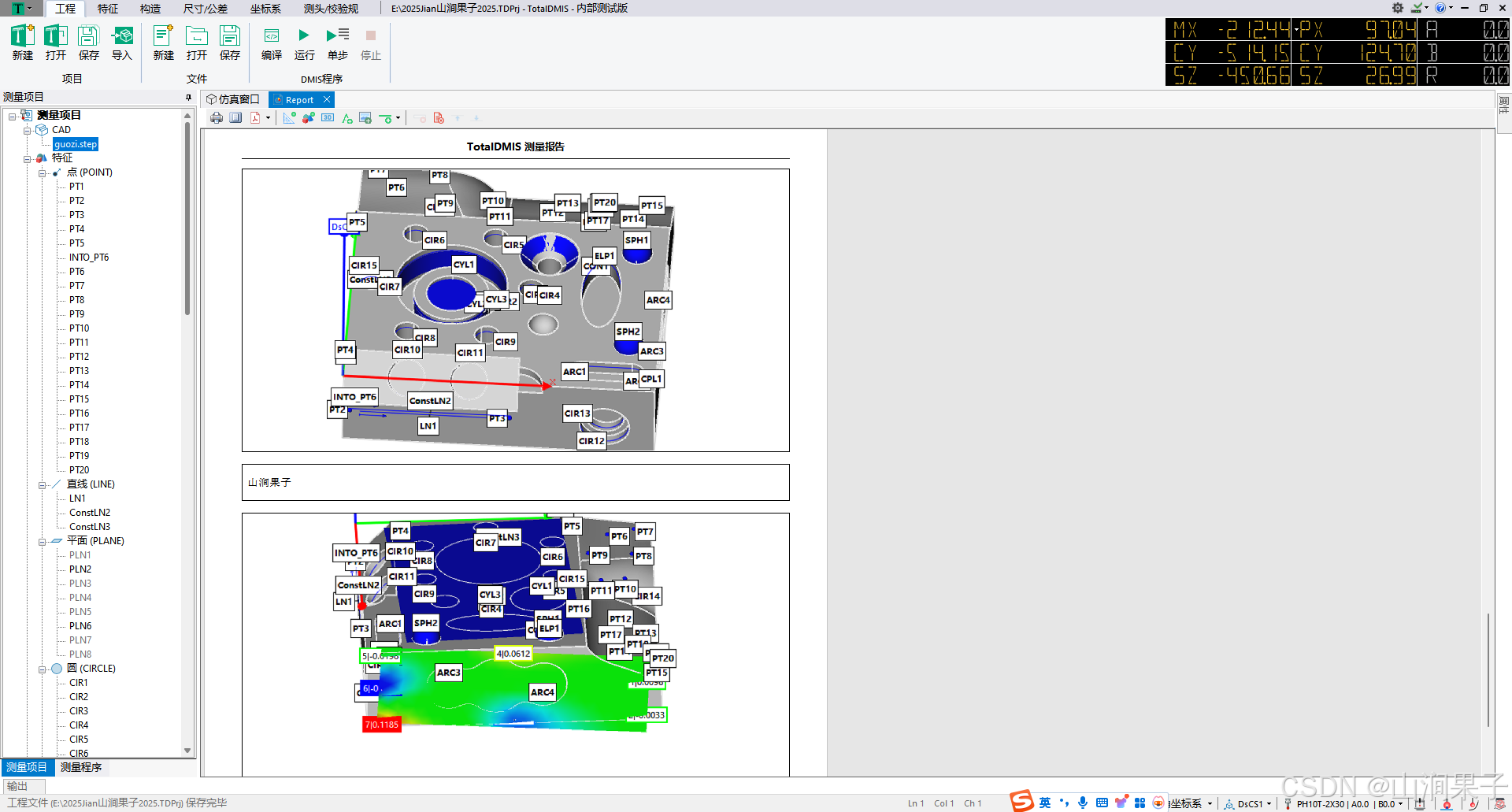Open the dropdown beside the add-line icon
Viewport: 1512px width, 812px height.
coord(398,118)
